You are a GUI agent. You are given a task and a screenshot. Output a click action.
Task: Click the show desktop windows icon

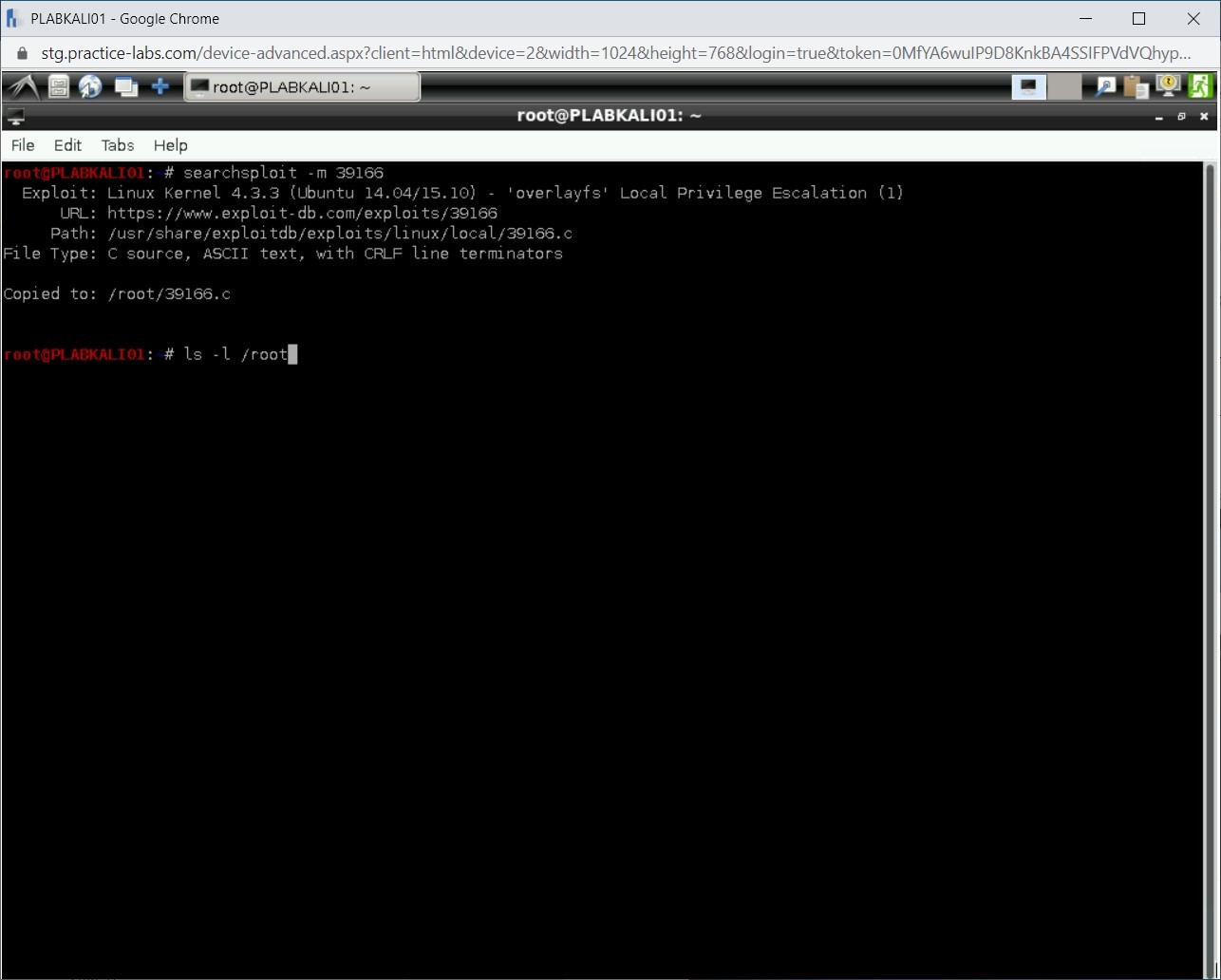125,87
